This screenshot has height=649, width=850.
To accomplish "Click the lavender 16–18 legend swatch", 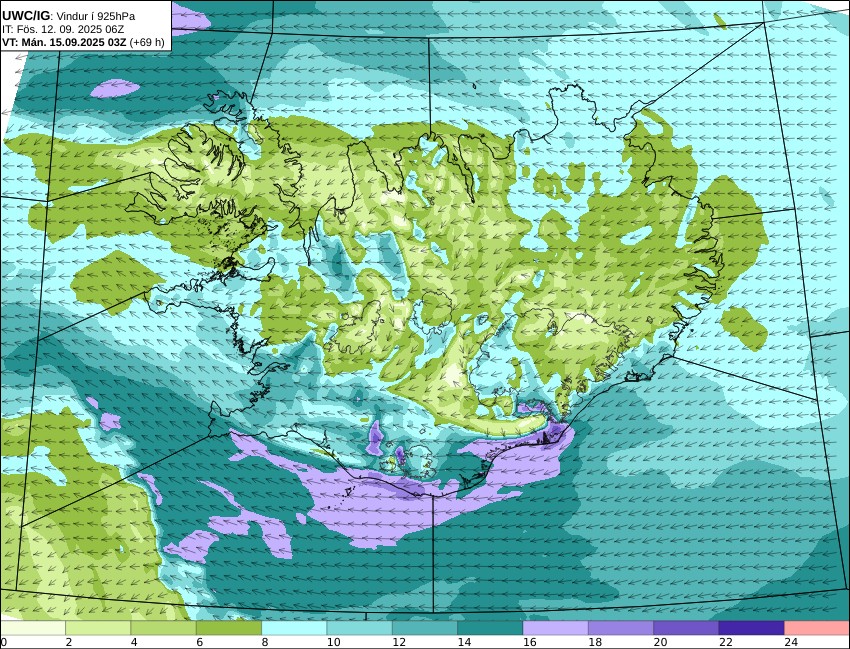I will pyautogui.click(x=556, y=628).
